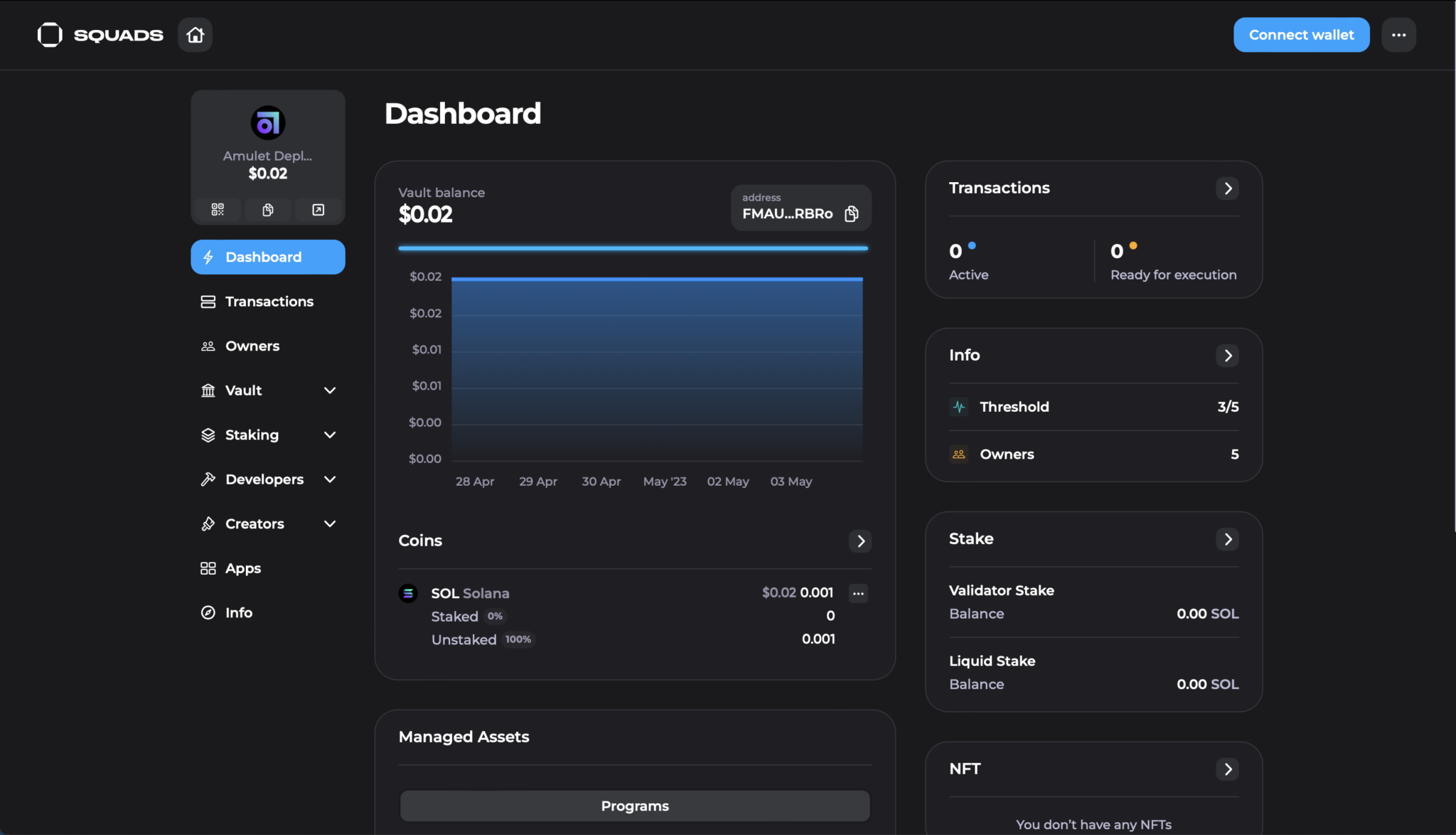Screen dimensions: 1456x835
Task: Expand the Staking sidebar menu
Action: [x=330, y=435]
